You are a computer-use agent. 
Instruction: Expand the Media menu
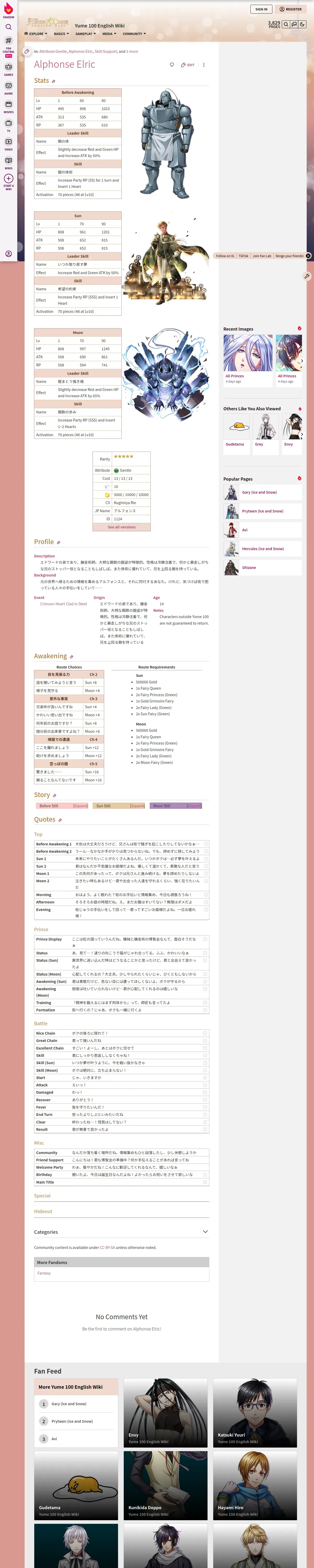(109, 34)
